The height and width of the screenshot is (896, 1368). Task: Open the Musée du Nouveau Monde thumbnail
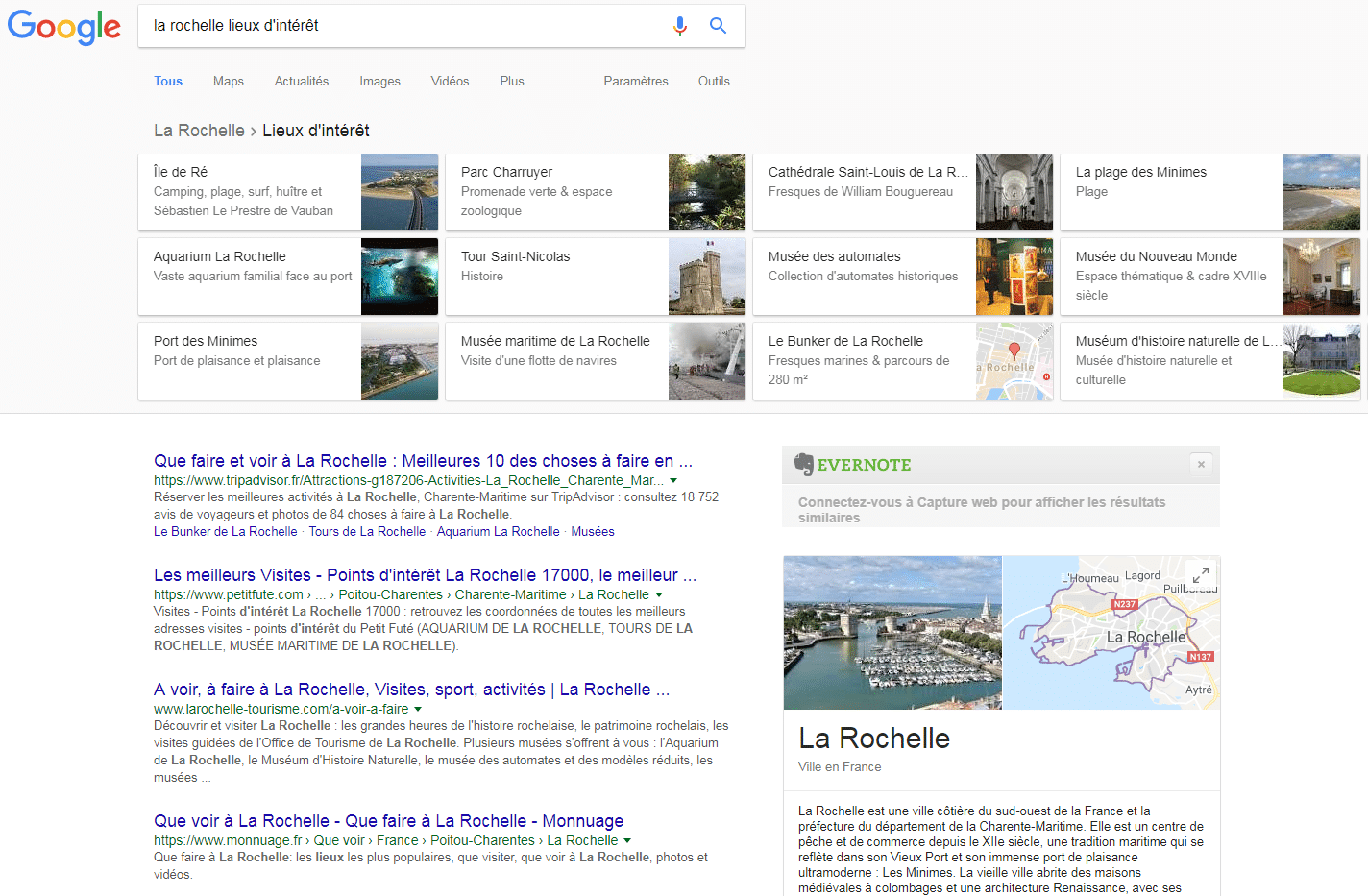point(1322,277)
